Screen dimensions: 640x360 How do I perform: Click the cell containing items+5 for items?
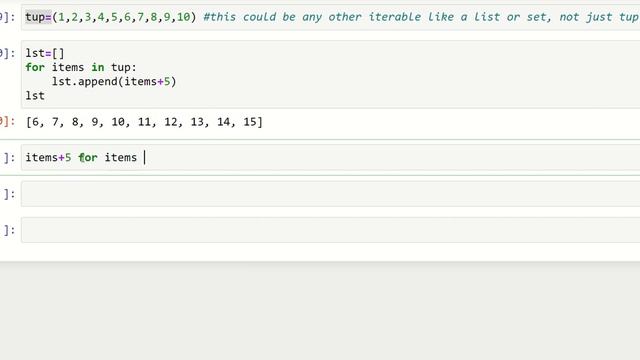tap(331, 158)
